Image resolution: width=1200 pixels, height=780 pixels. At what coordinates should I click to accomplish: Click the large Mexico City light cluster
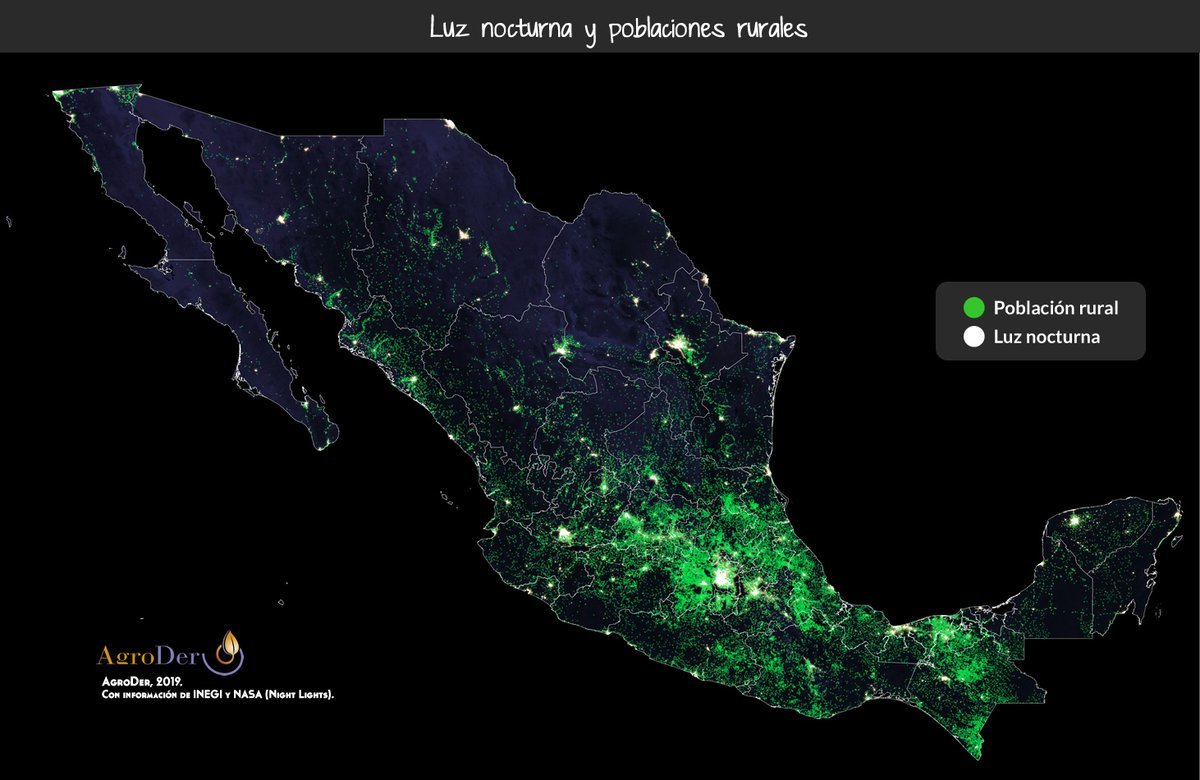[722, 577]
